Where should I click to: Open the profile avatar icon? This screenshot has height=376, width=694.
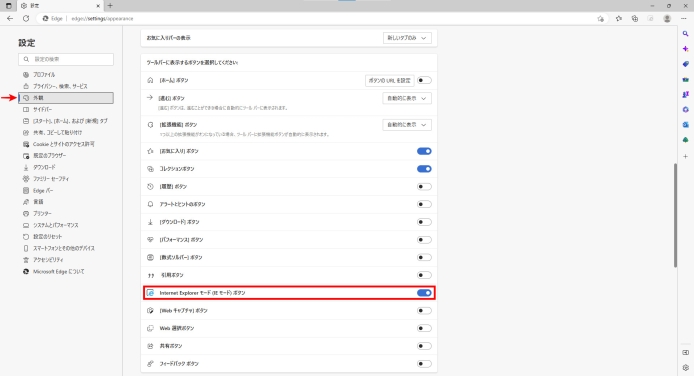[x=667, y=19]
